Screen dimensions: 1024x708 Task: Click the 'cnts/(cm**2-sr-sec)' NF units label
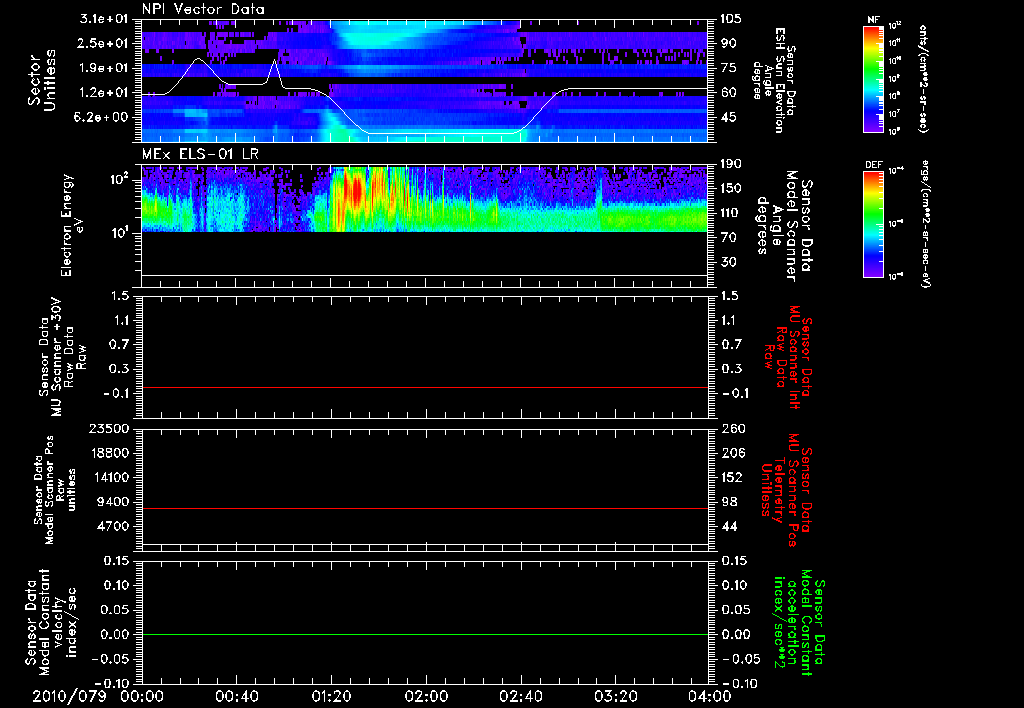[923, 79]
